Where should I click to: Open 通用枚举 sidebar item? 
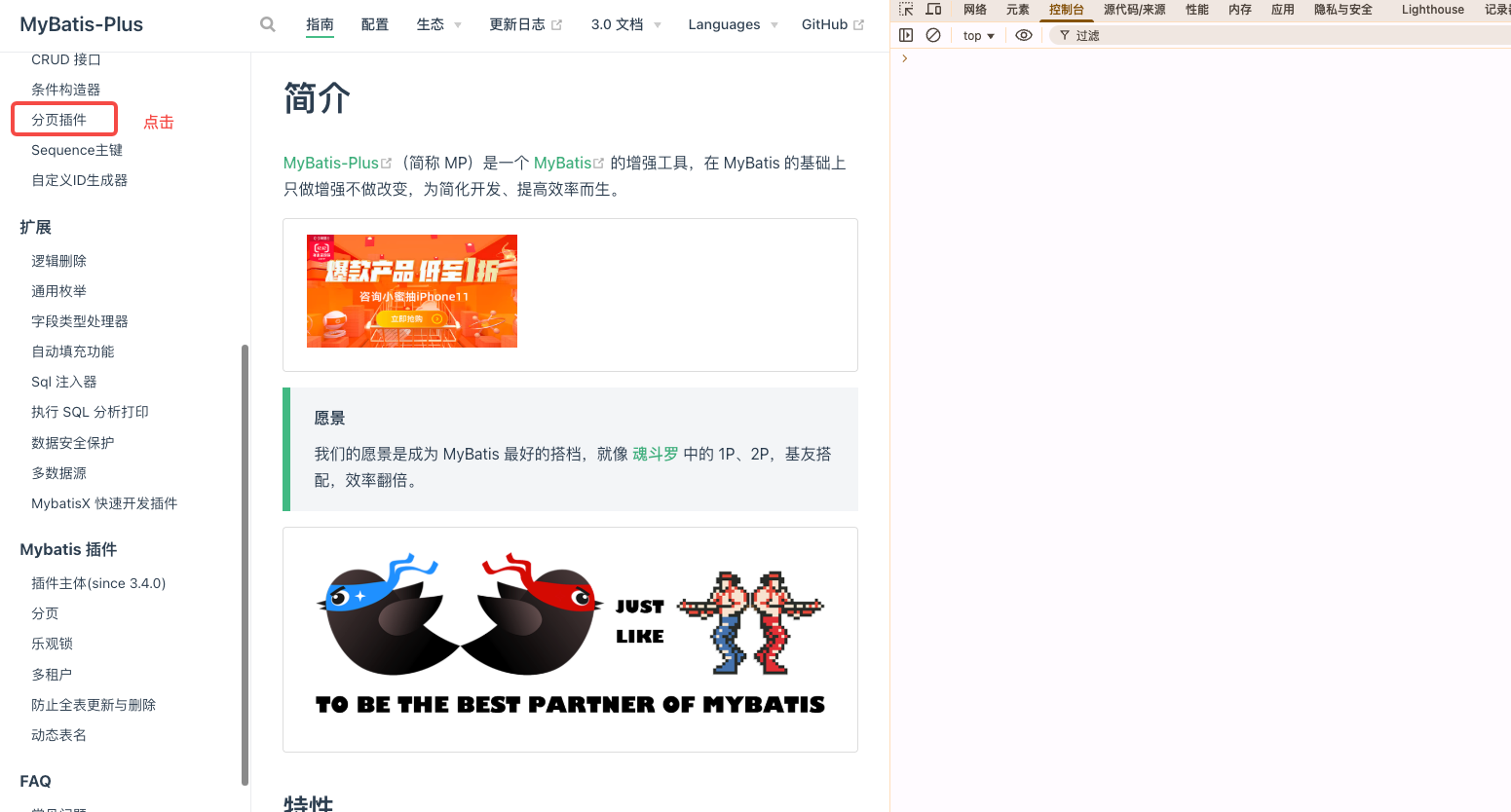59,291
